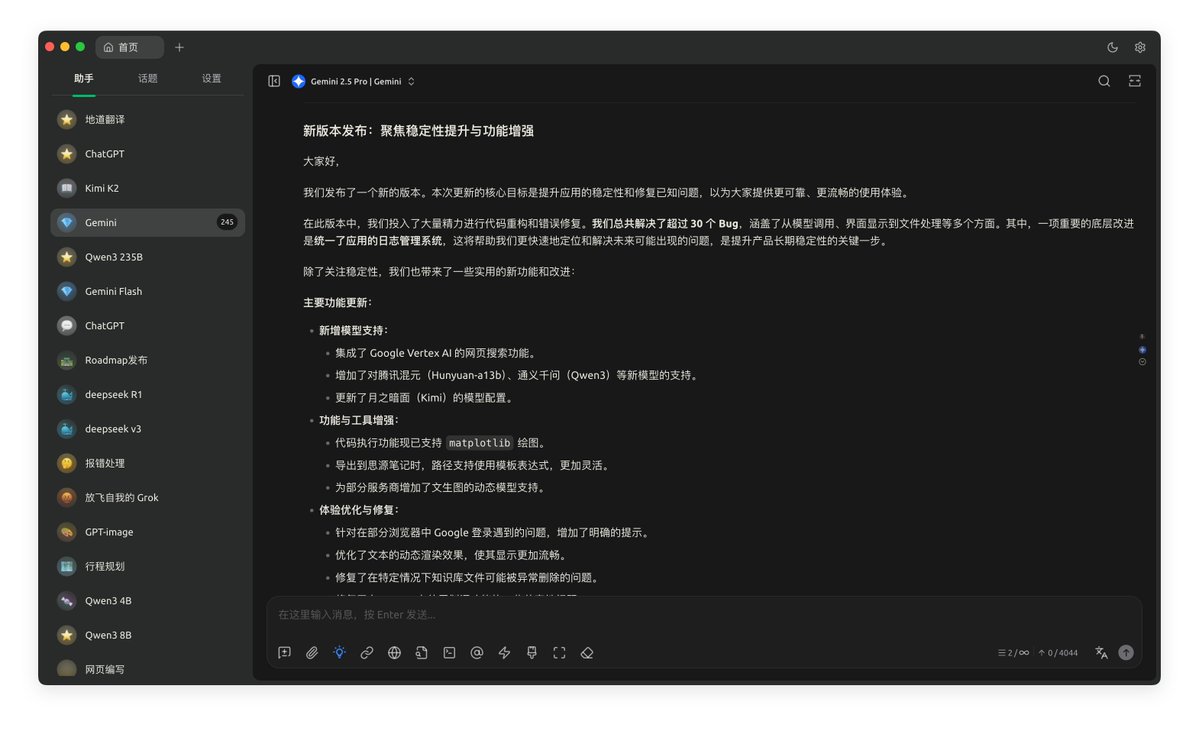This screenshot has height=731, width=1199.
Task: Click the Gemini Flash diamond avatar icon
Action: pyautogui.click(x=67, y=291)
